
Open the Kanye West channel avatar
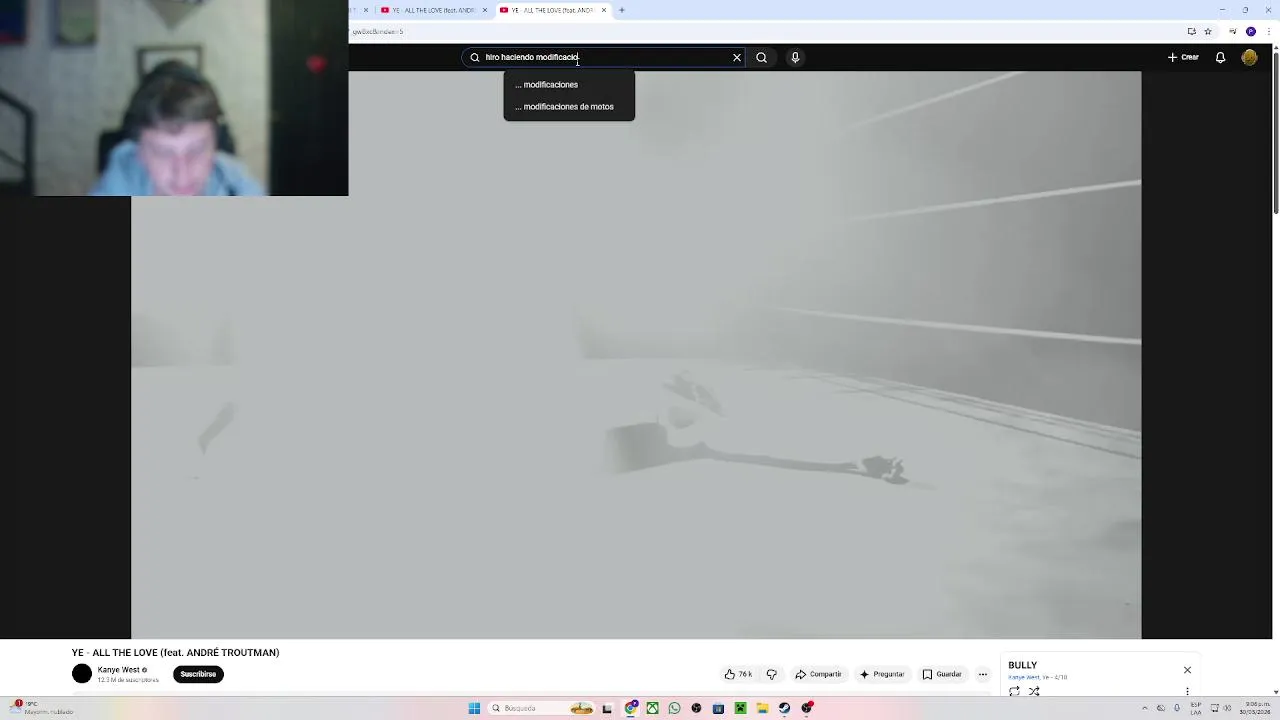(82, 674)
